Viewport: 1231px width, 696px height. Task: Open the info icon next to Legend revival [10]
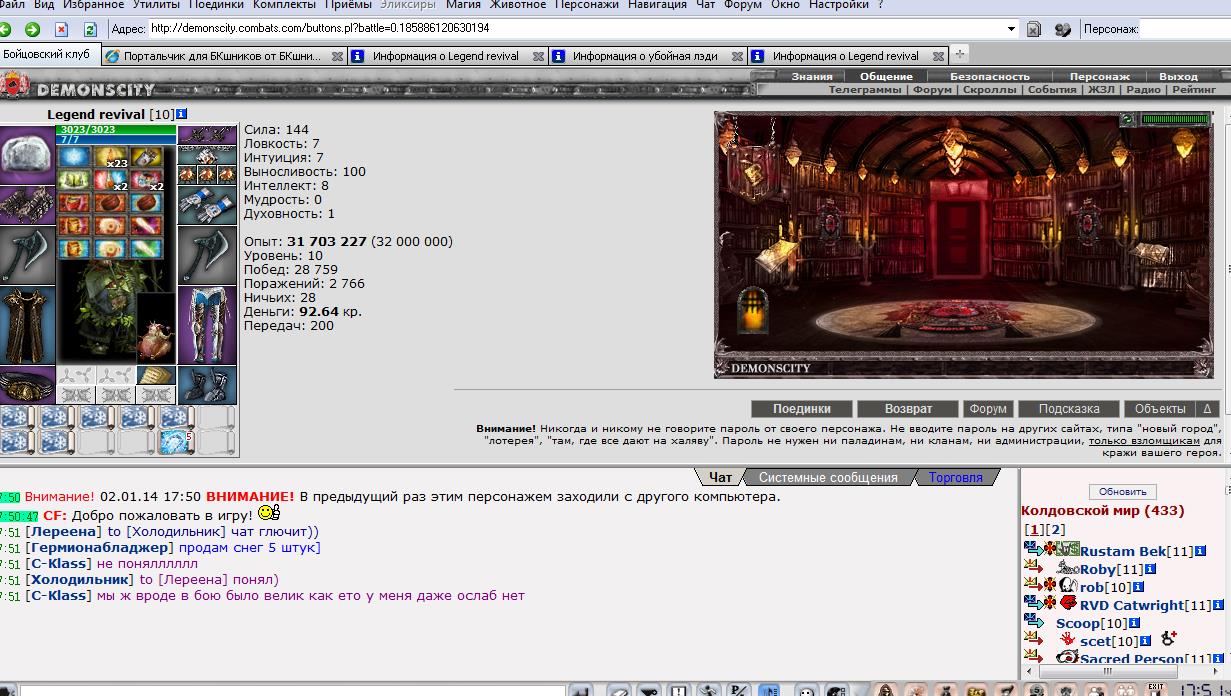[x=181, y=114]
